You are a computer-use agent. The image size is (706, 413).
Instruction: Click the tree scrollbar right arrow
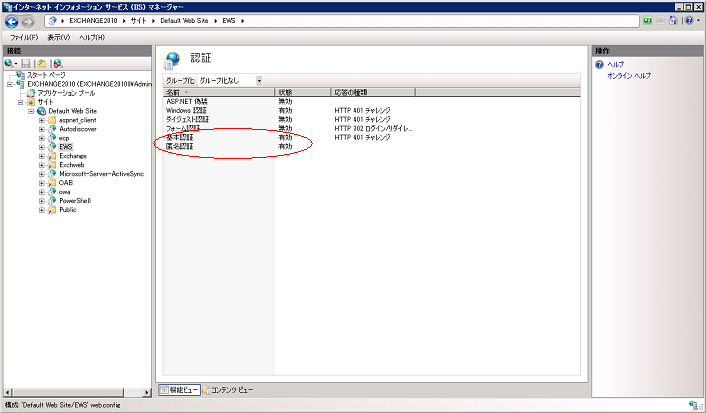click(147, 392)
